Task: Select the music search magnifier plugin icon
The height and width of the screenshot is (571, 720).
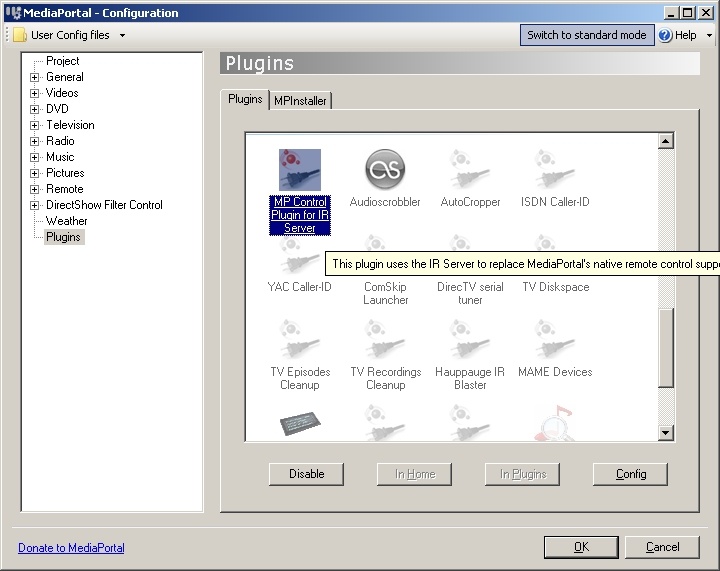Action: tap(555, 423)
